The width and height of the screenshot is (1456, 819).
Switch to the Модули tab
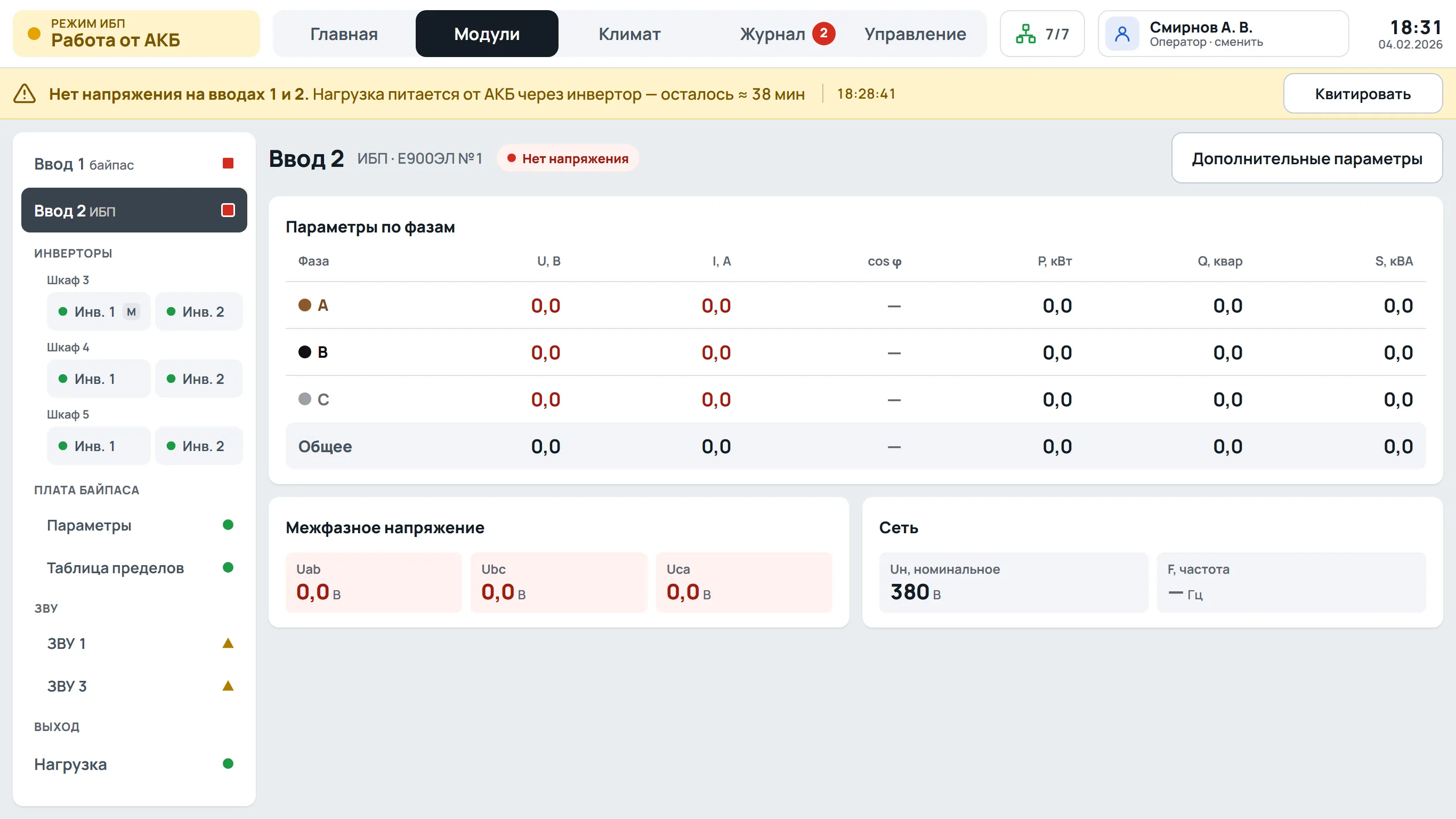pos(487,34)
